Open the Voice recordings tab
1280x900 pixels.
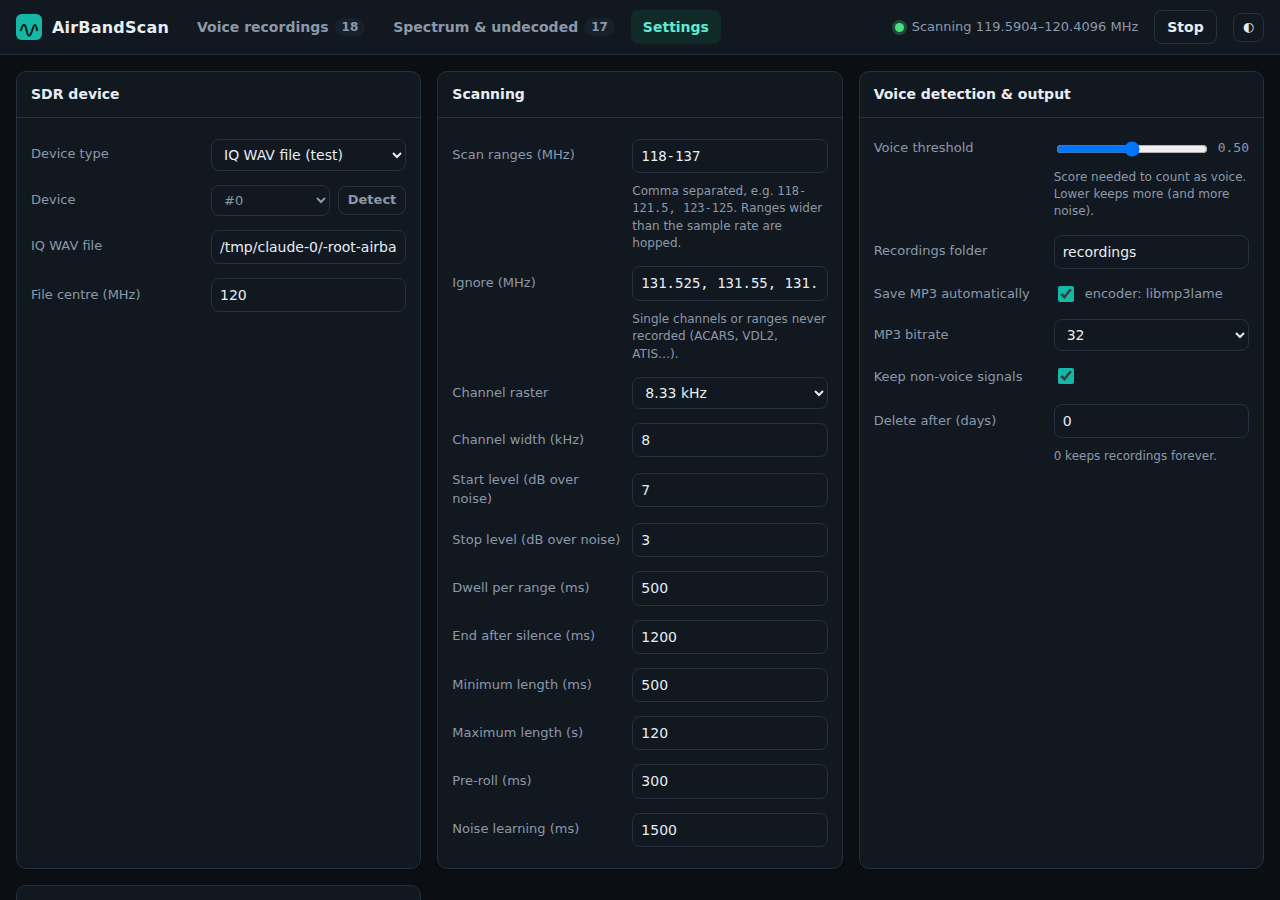(x=279, y=27)
